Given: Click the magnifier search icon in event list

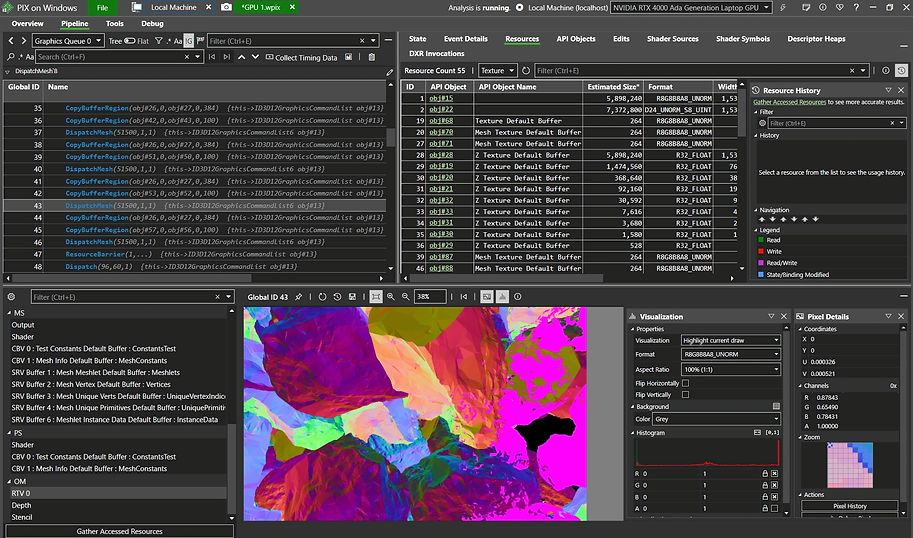Looking at the screenshot, I should [10, 57].
